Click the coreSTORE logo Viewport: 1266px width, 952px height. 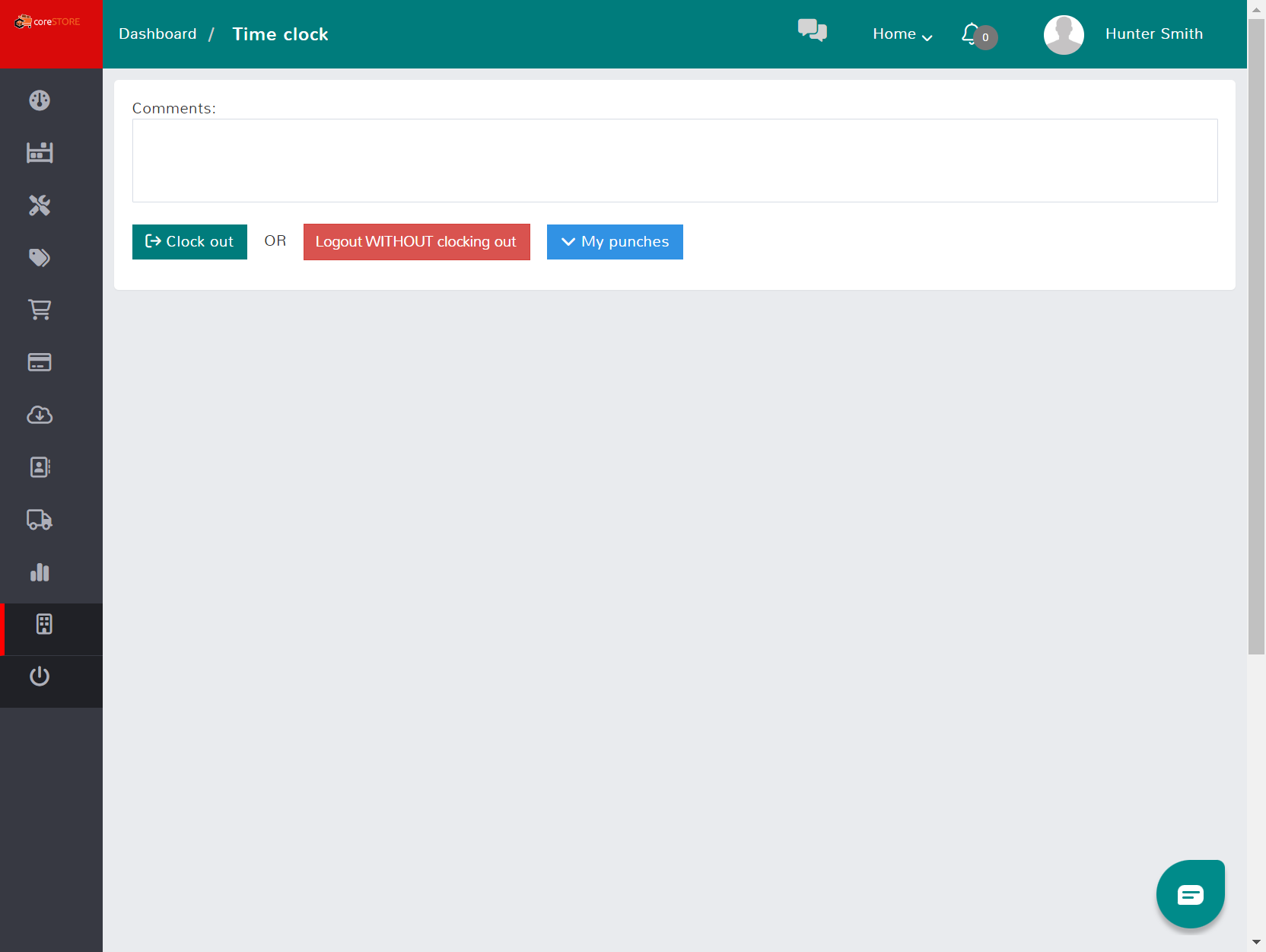(x=47, y=22)
